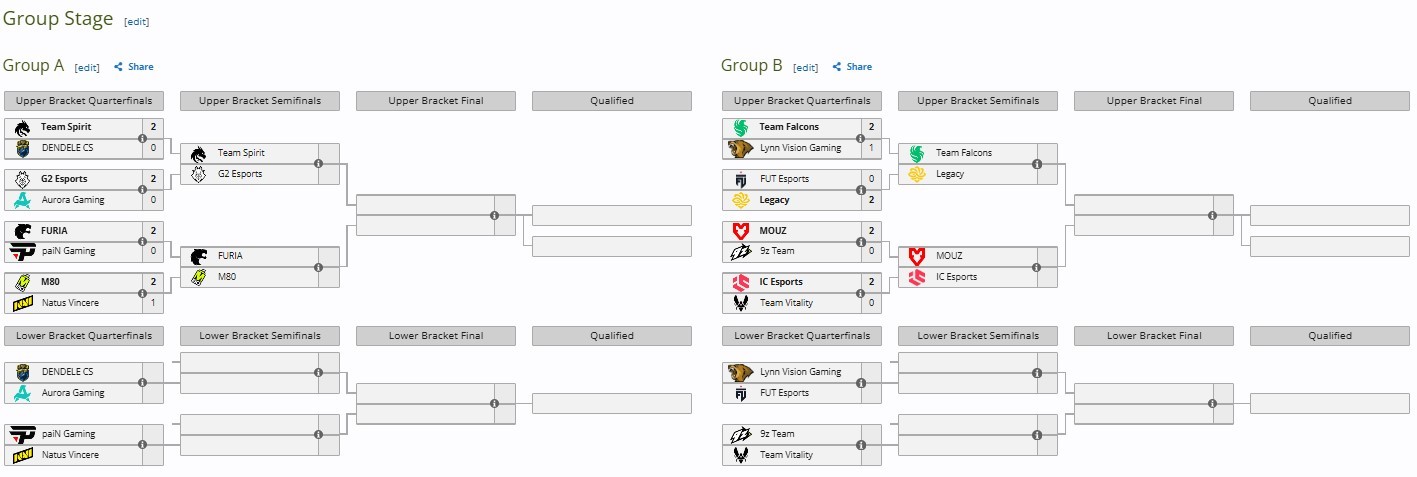
Task: Open match info for FURIA vs M80 semifinal
Action: 318,267
